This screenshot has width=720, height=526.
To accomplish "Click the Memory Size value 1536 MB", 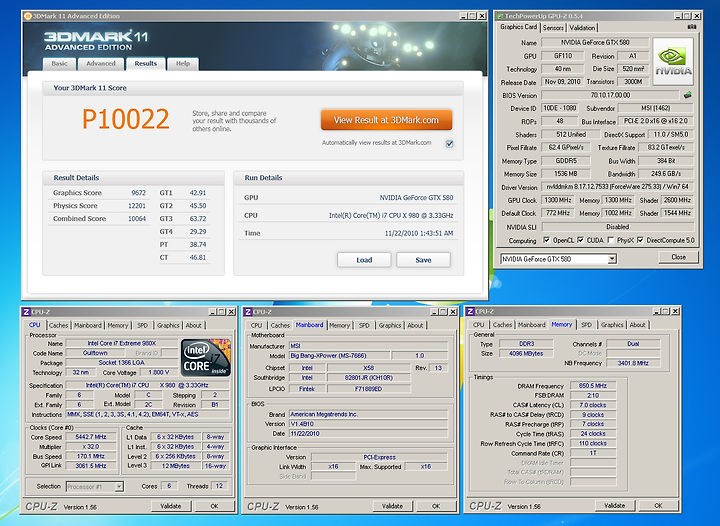I will tap(566, 174).
